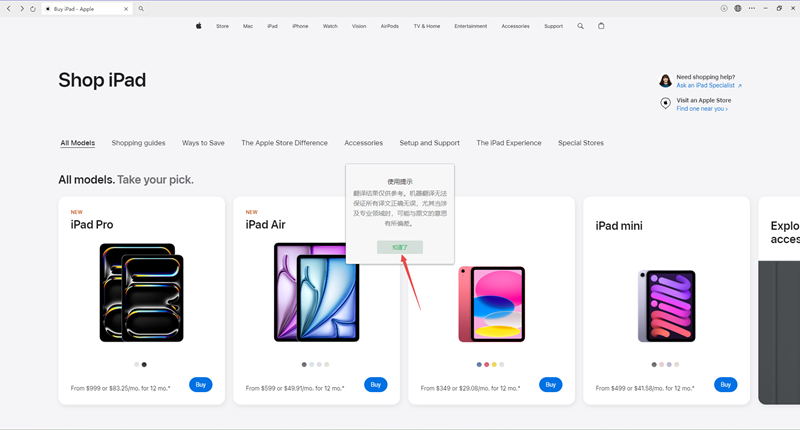
Task: Click the globe translate icon in title bar
Action: 738,8
